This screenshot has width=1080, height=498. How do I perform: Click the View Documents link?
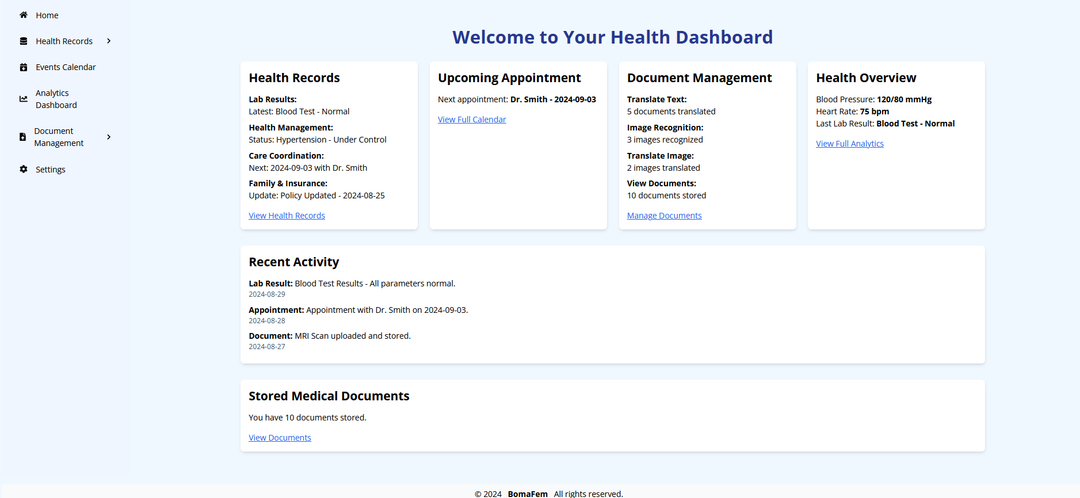[280, 438]
